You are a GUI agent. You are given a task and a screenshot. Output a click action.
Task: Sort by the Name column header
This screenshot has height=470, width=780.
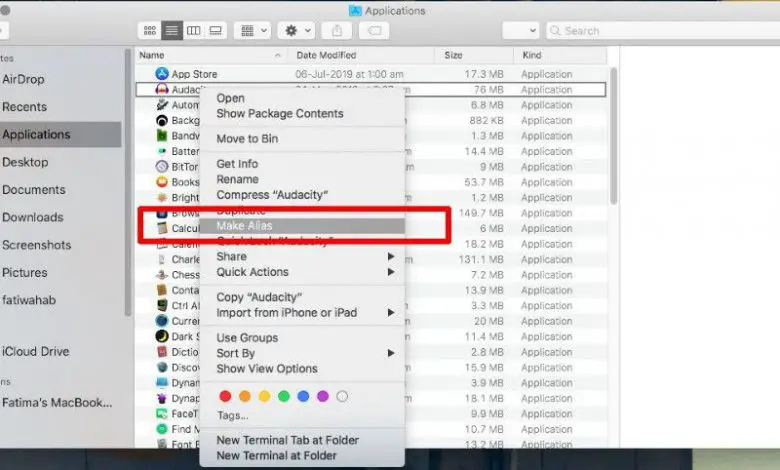click(210, 55)
